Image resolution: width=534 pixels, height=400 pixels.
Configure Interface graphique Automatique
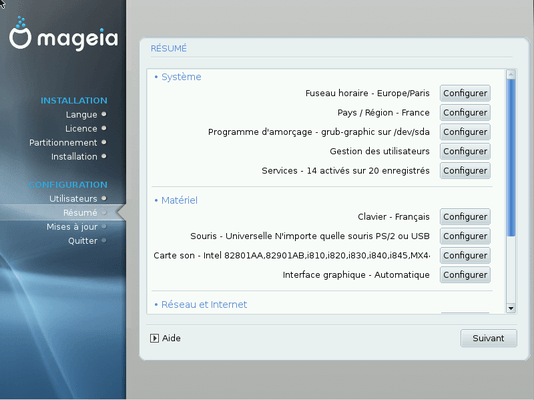(465, 275)
